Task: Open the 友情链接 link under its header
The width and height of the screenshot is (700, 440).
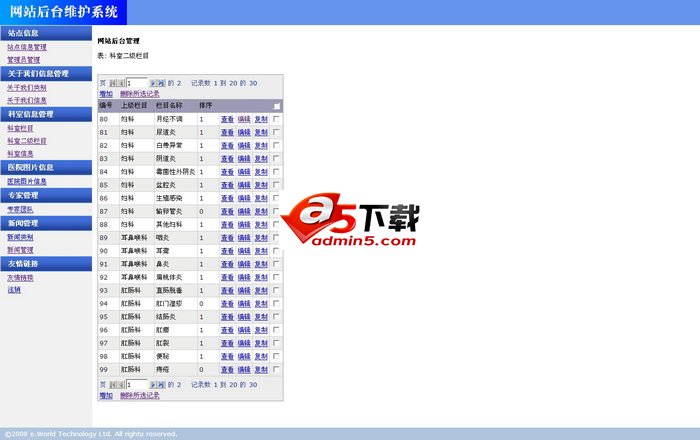Action: coord(20,278)
